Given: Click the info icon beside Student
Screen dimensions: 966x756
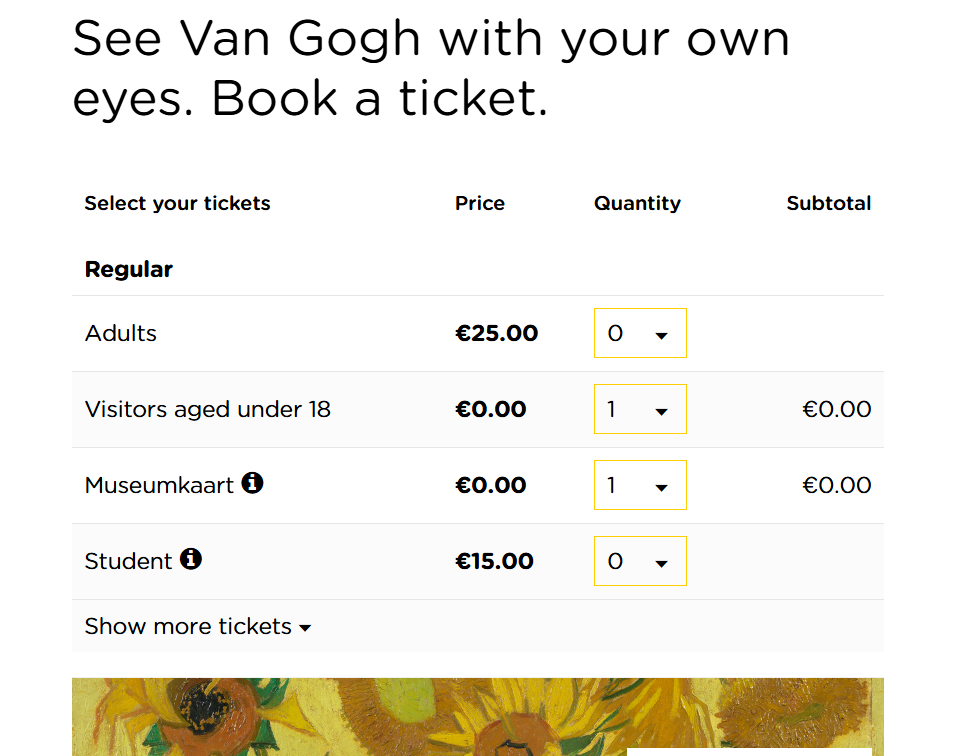Looking at the screenshot, I should (191, 560).
